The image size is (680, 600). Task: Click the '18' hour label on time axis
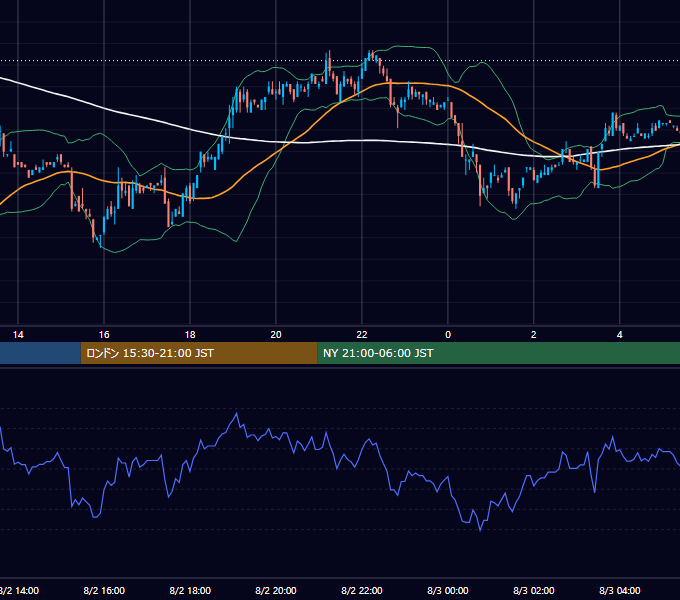point(190,335)
